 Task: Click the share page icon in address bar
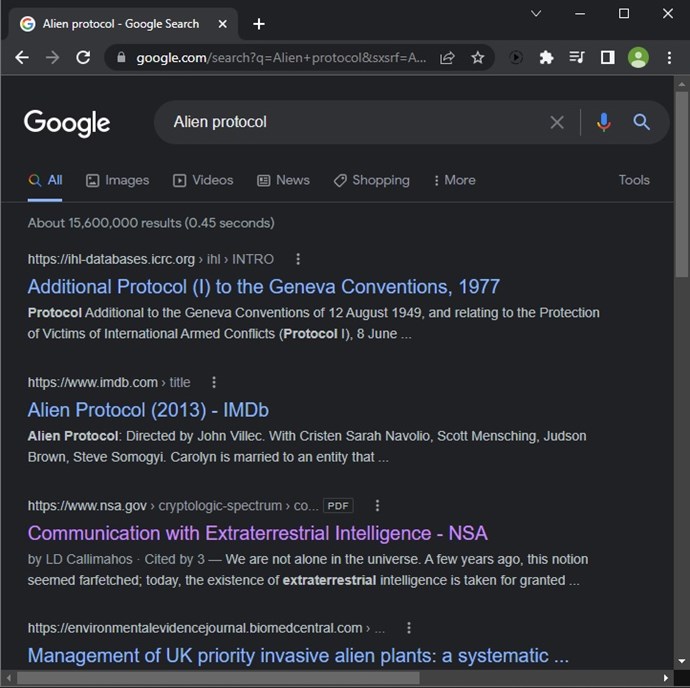click(x=447, y=58)
